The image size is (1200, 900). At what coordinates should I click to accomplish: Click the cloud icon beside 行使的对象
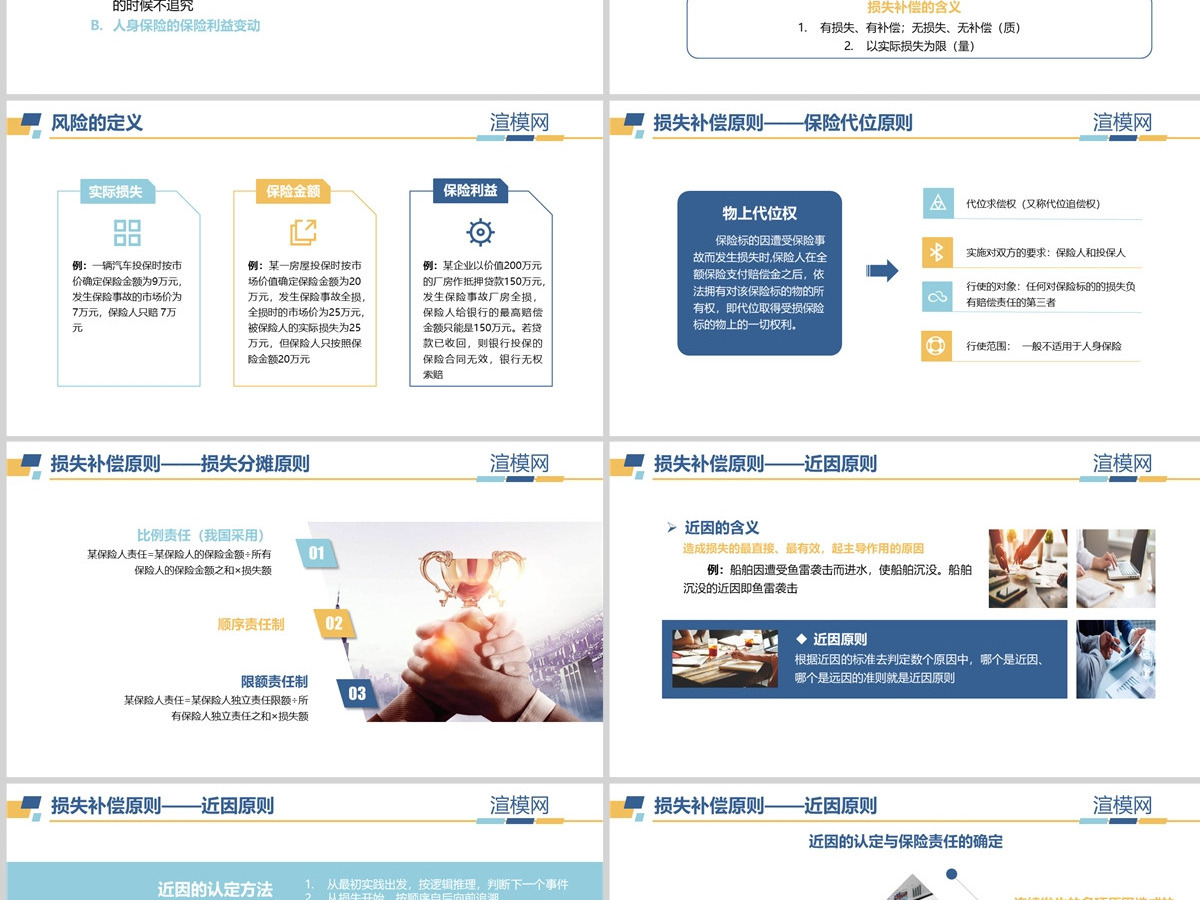(x=937, y=297)
